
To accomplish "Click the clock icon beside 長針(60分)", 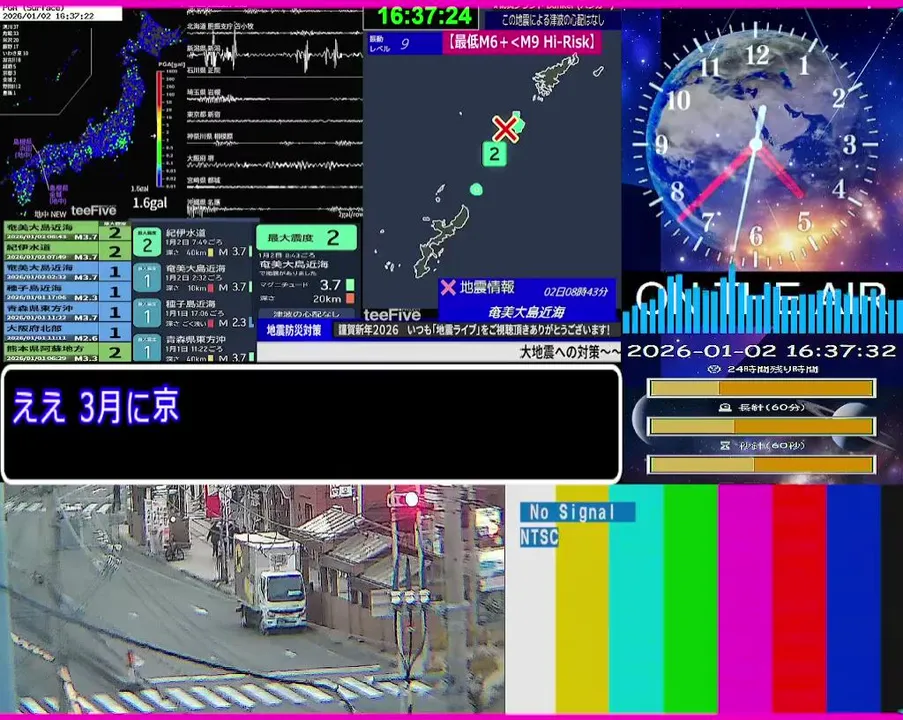I will tap(724, 407).
